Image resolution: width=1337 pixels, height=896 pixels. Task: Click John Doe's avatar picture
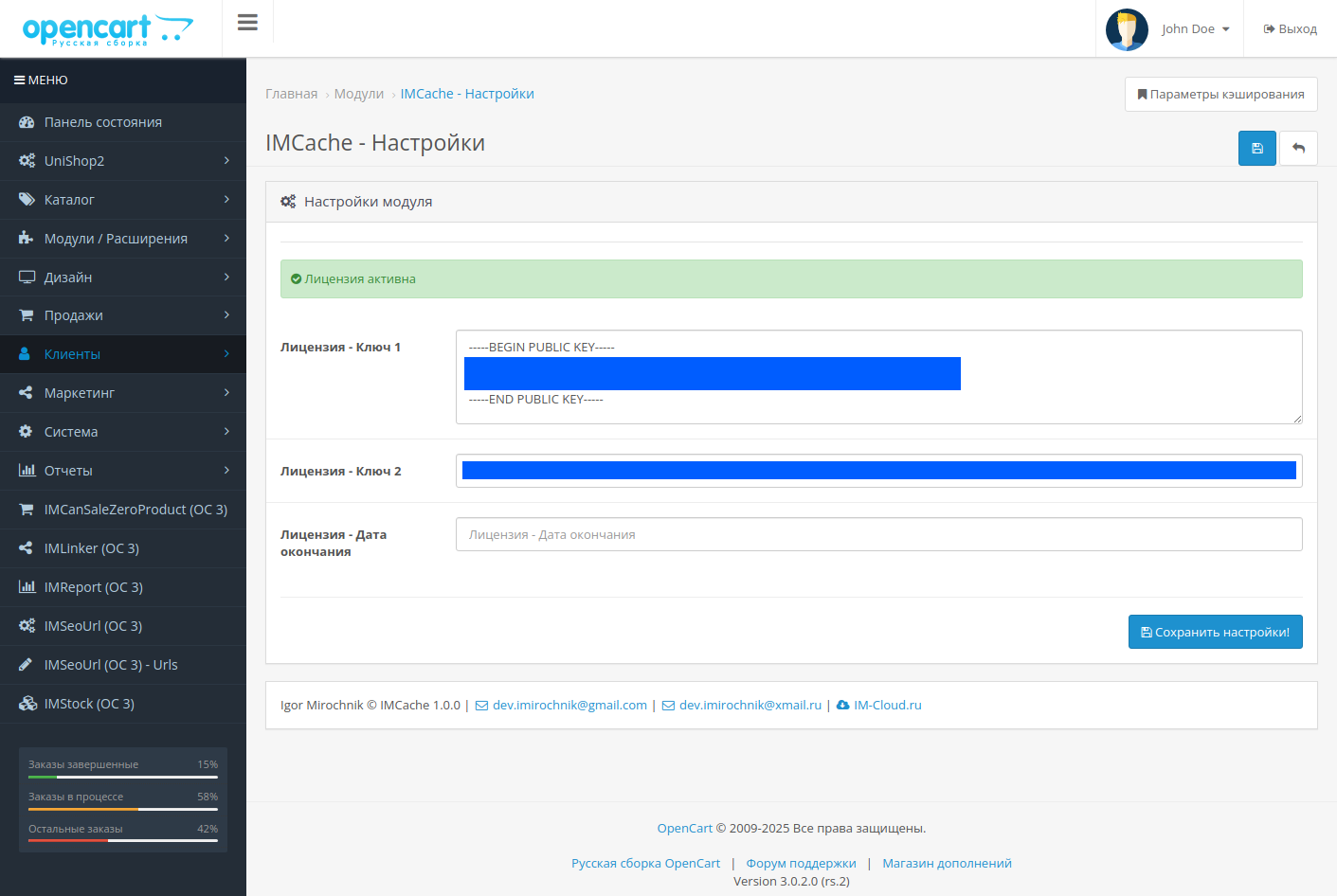coord(1127,29)
